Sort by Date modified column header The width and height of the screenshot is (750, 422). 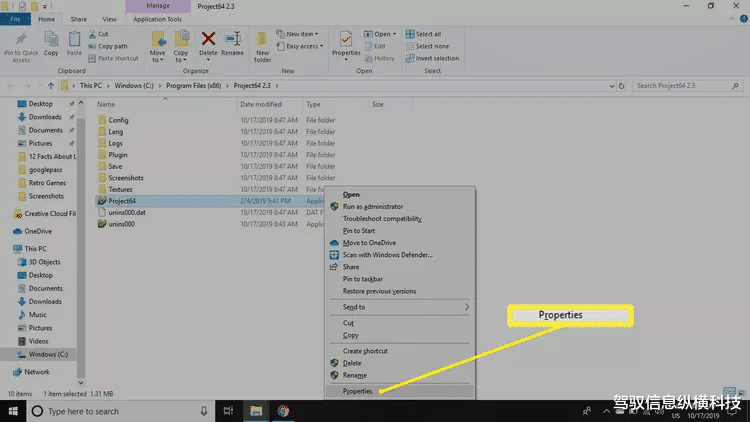(261, 104)
